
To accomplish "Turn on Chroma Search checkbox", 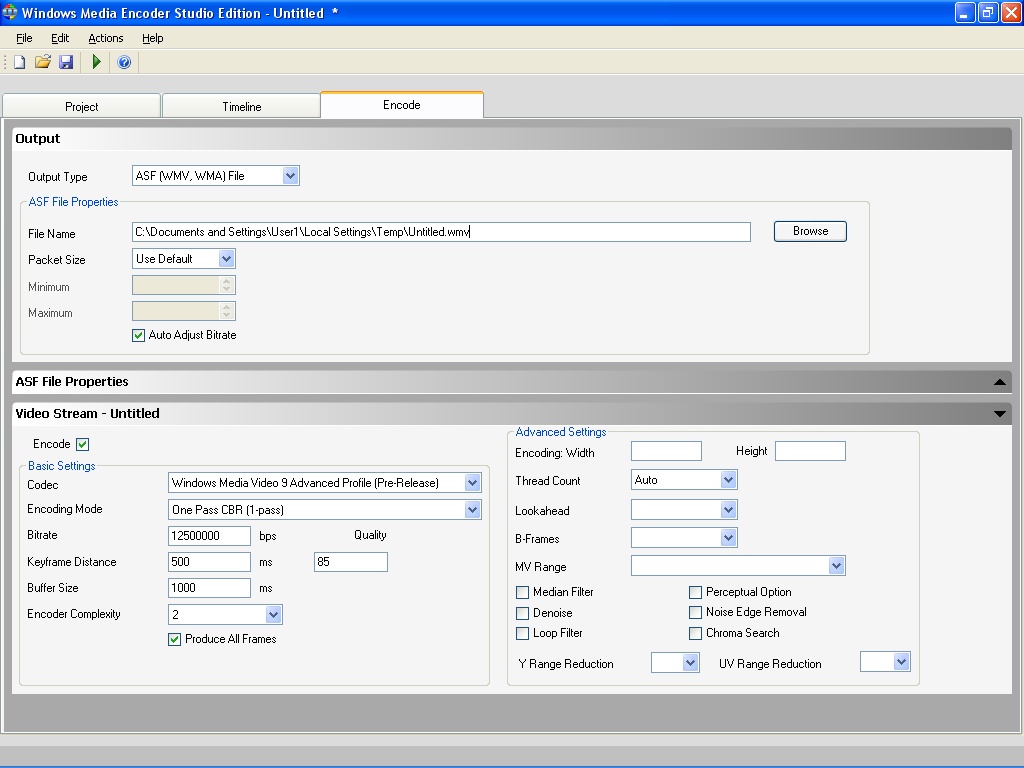I will tap(696, 633).
